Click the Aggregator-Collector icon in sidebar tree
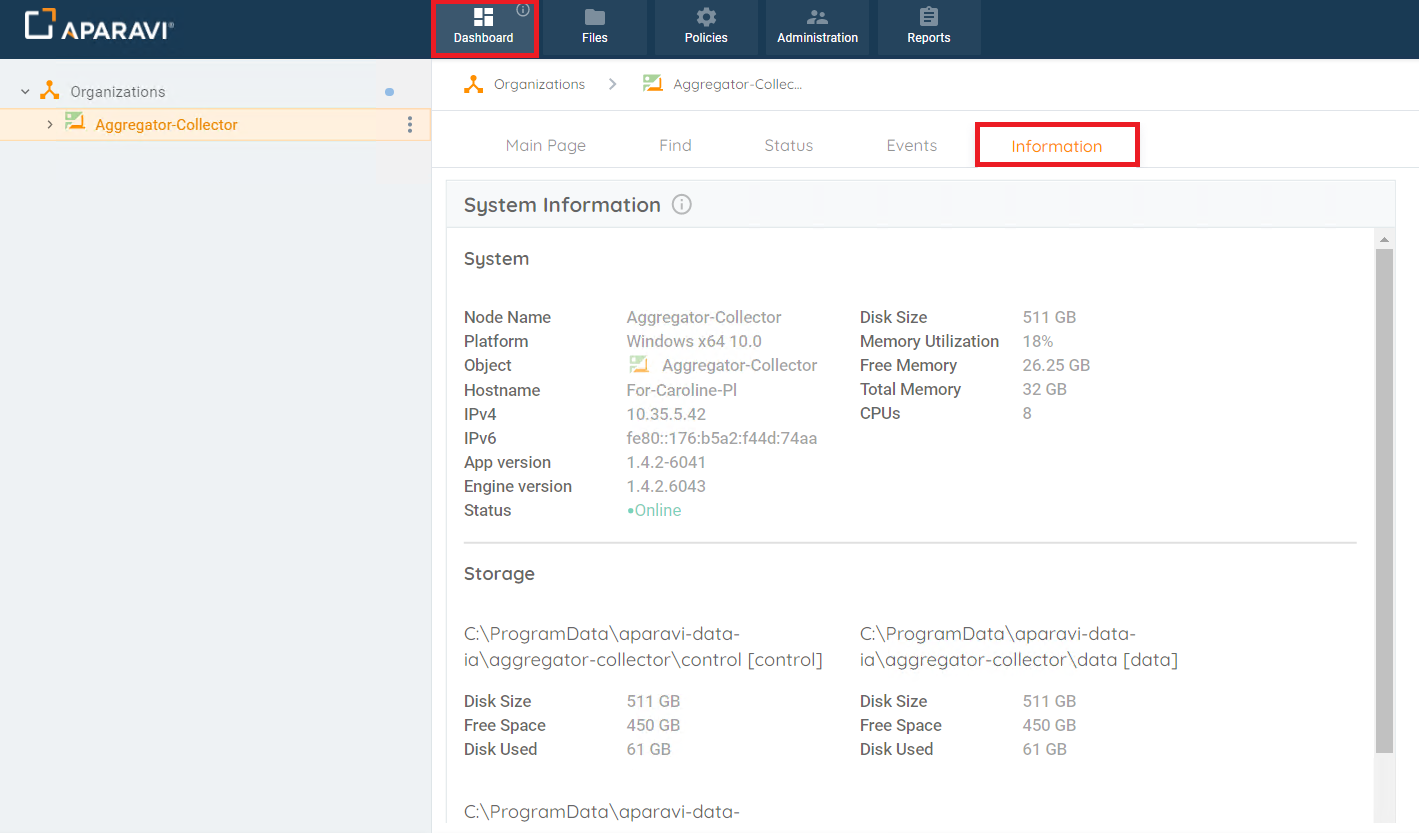1419x833 pixels. click(x=74, y=124)
